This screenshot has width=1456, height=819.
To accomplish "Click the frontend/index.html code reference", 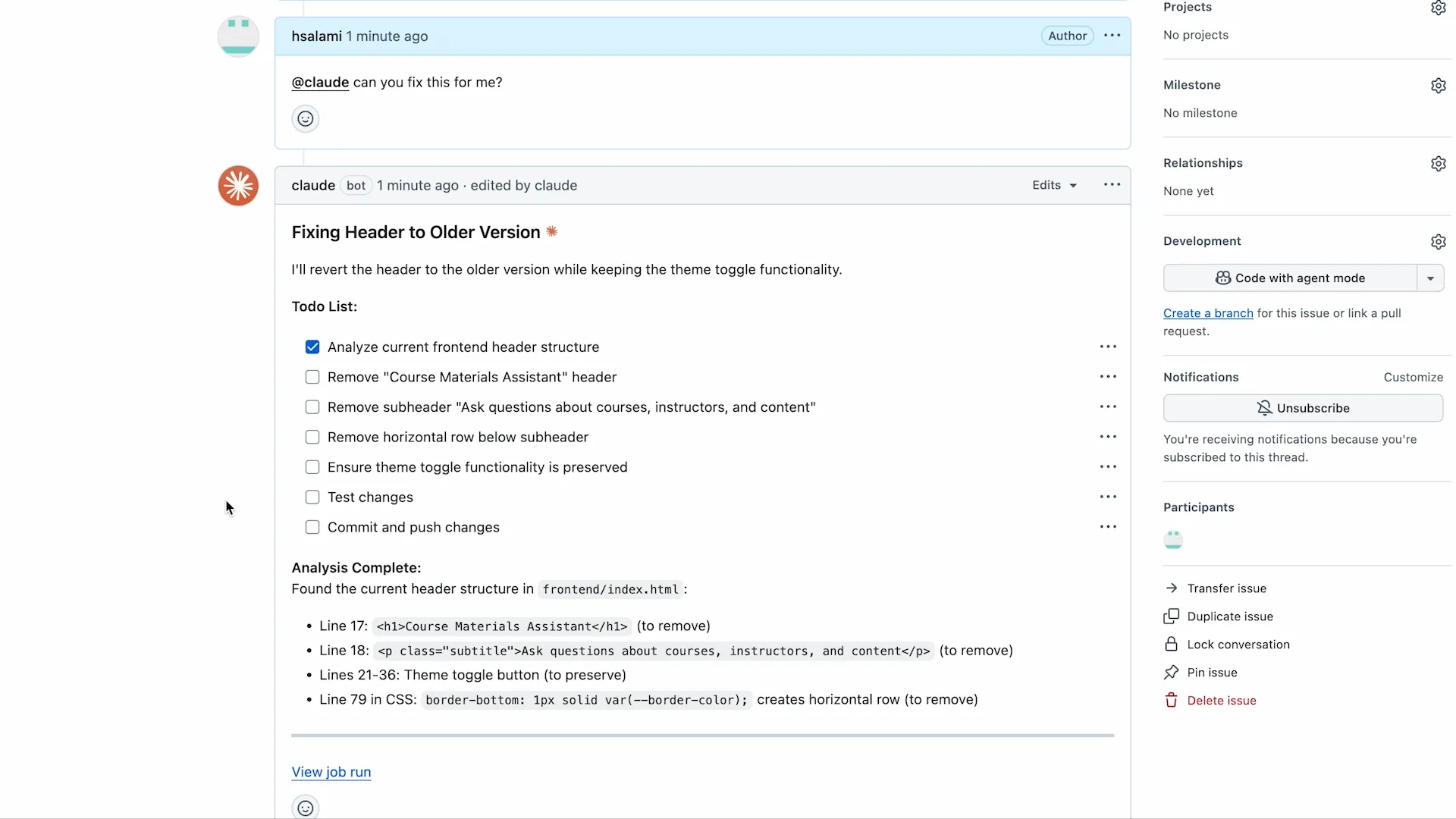I will coord(610,589).
